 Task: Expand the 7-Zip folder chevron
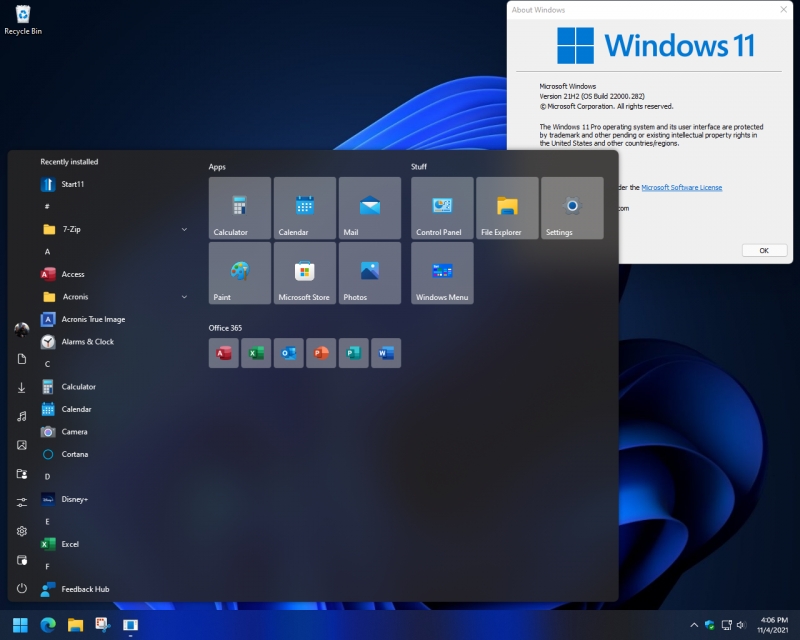pyautogui.click(x=184, y=229)
